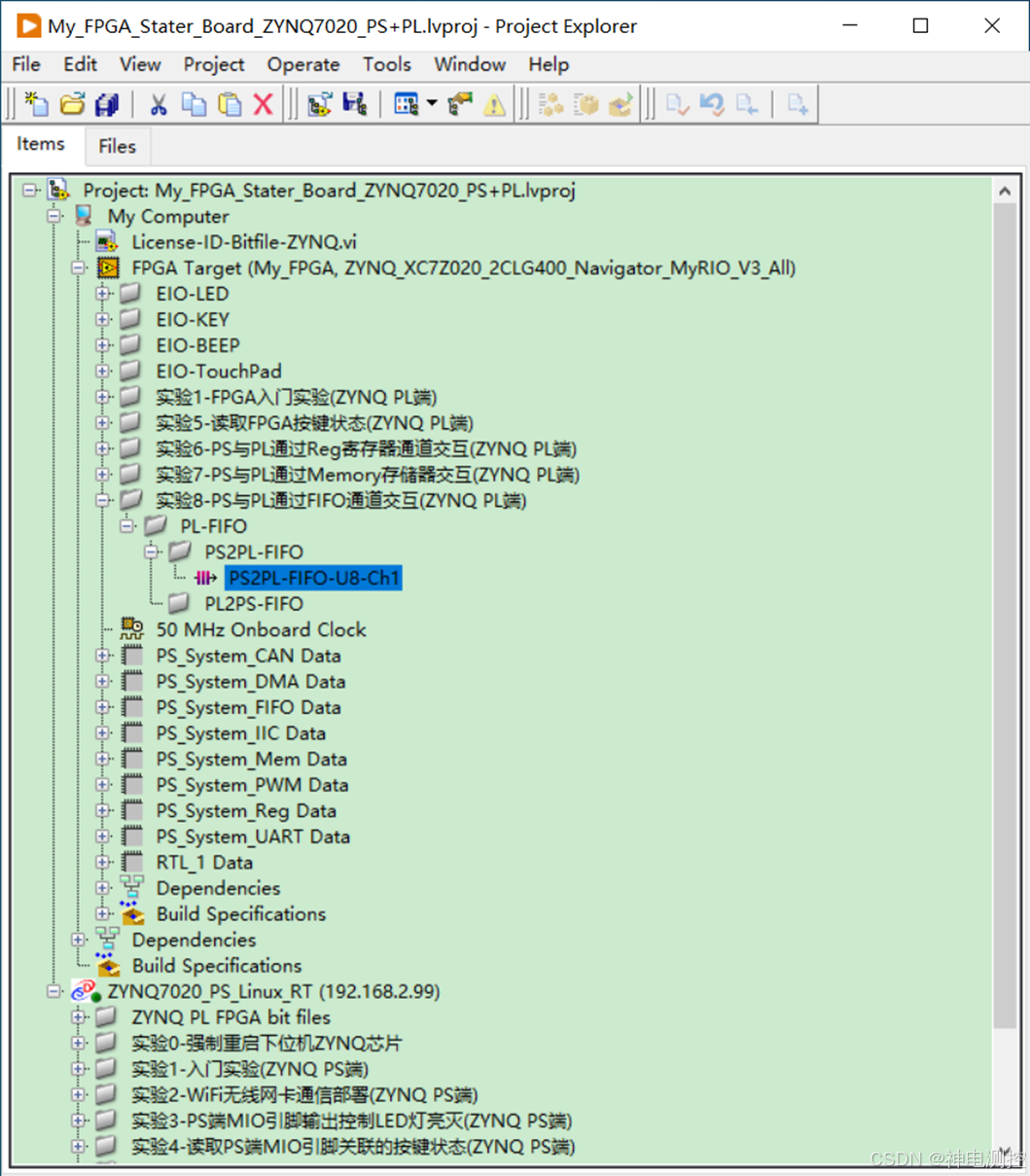This screenshot has width=1030, height=1176.
Task: Click the red Delete X icon
Action: click(x=264, y=104)
